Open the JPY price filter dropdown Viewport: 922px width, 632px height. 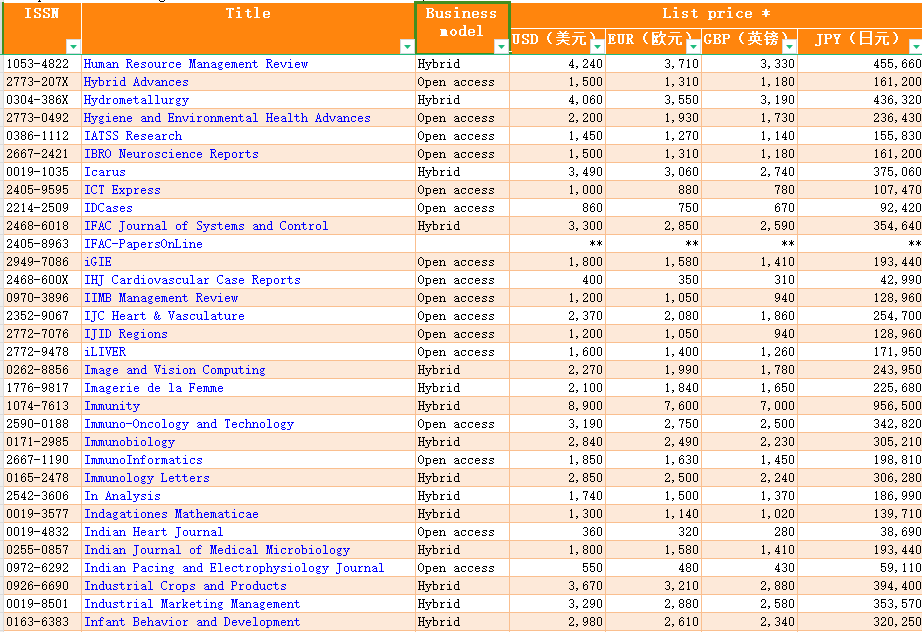click(914, 47)
